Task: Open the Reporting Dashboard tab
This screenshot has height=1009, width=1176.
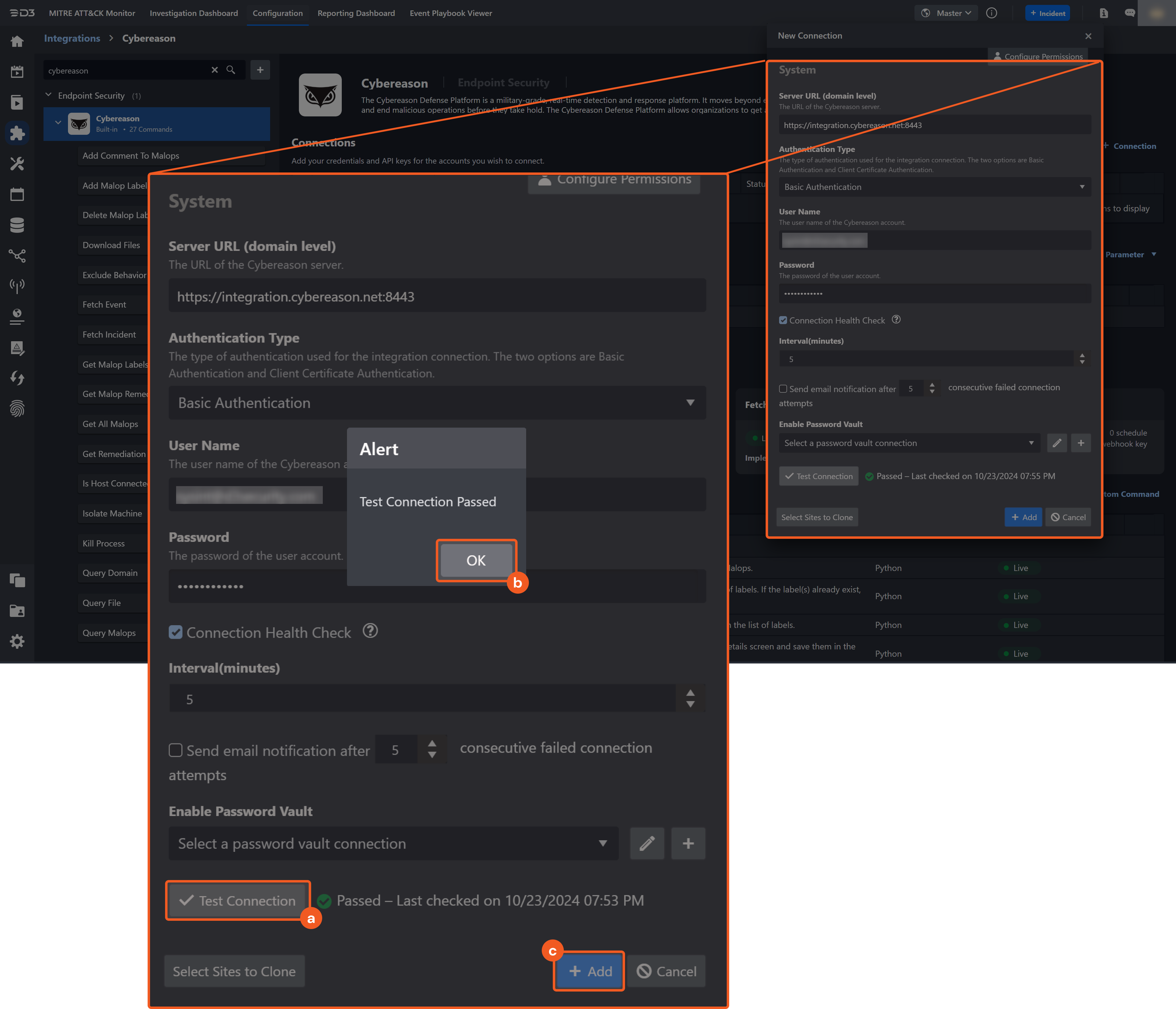Action: click(x=356, y=13)
